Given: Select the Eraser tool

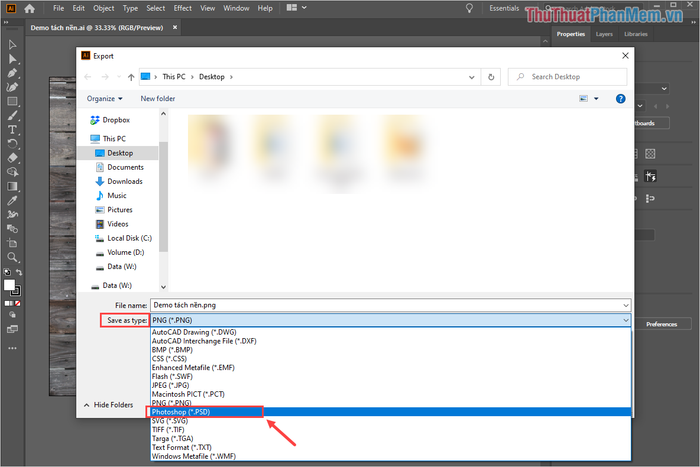Looking at the screenshot, I should click(x=12, y=158).
